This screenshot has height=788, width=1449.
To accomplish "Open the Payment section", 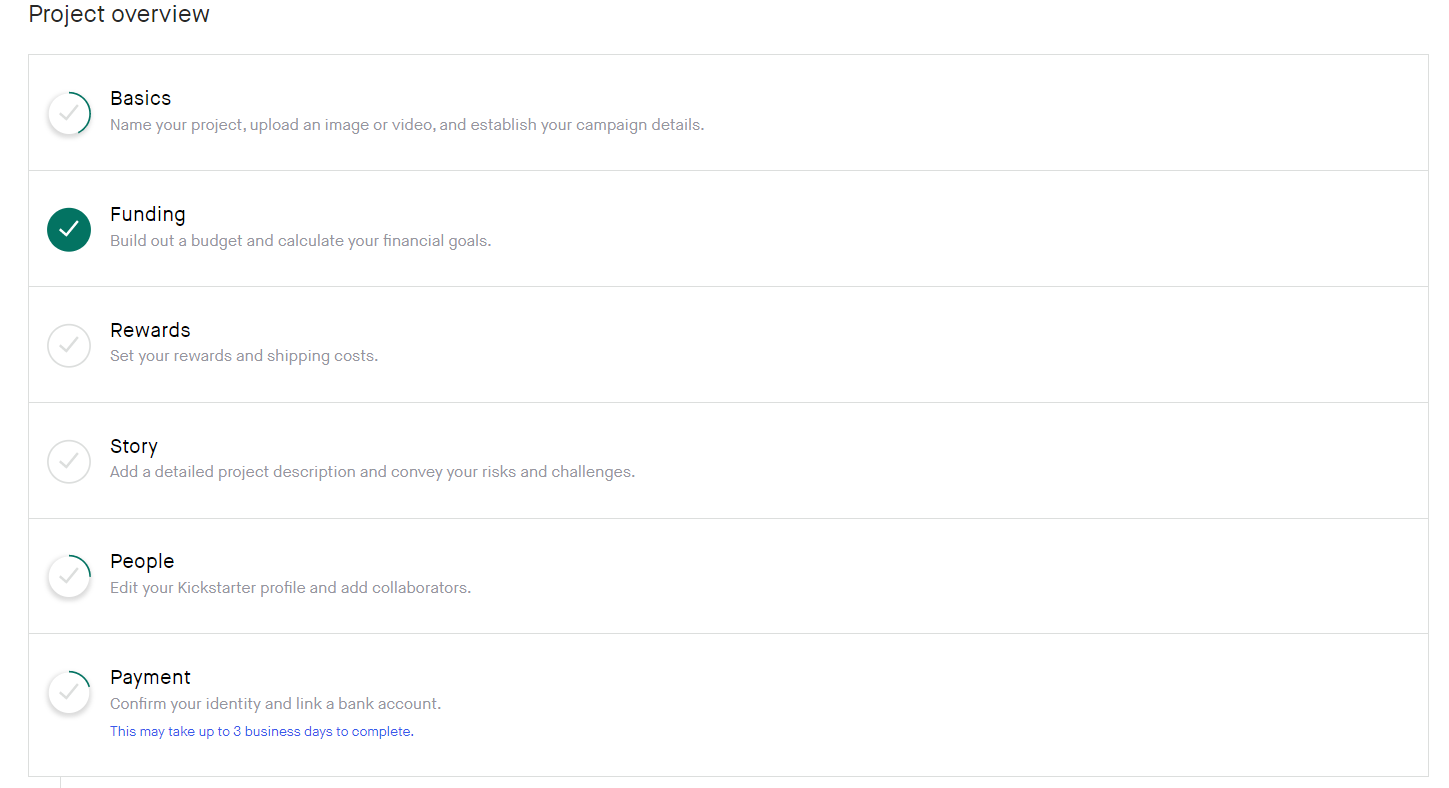I will (728, 705).
